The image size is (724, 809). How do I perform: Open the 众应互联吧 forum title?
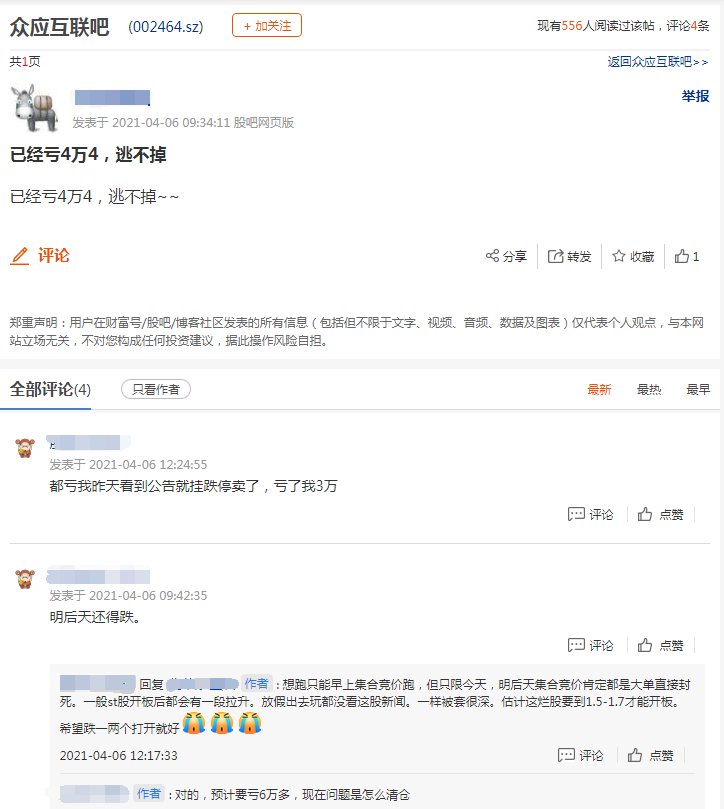click(x=59, y=27)
